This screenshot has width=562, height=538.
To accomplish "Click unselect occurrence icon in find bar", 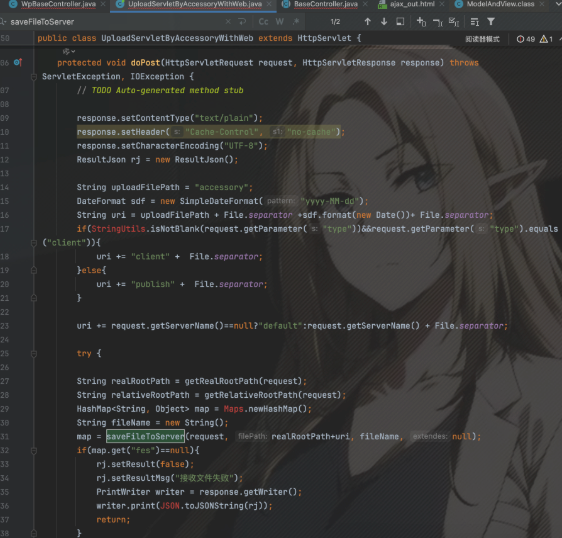I will click(x=438, y=22).
